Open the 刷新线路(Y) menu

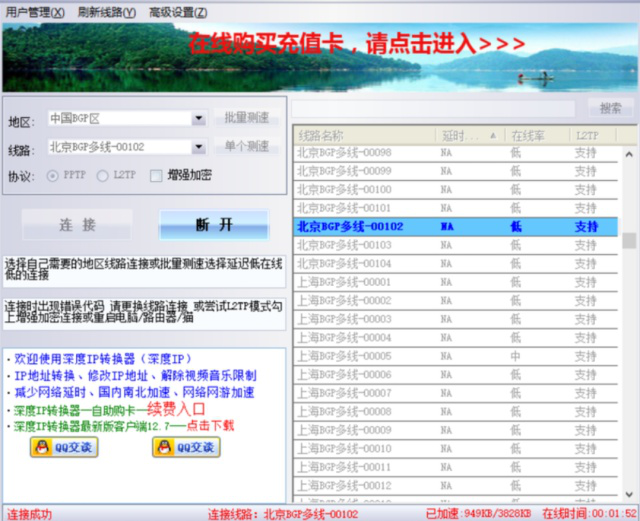coord(107,12)
